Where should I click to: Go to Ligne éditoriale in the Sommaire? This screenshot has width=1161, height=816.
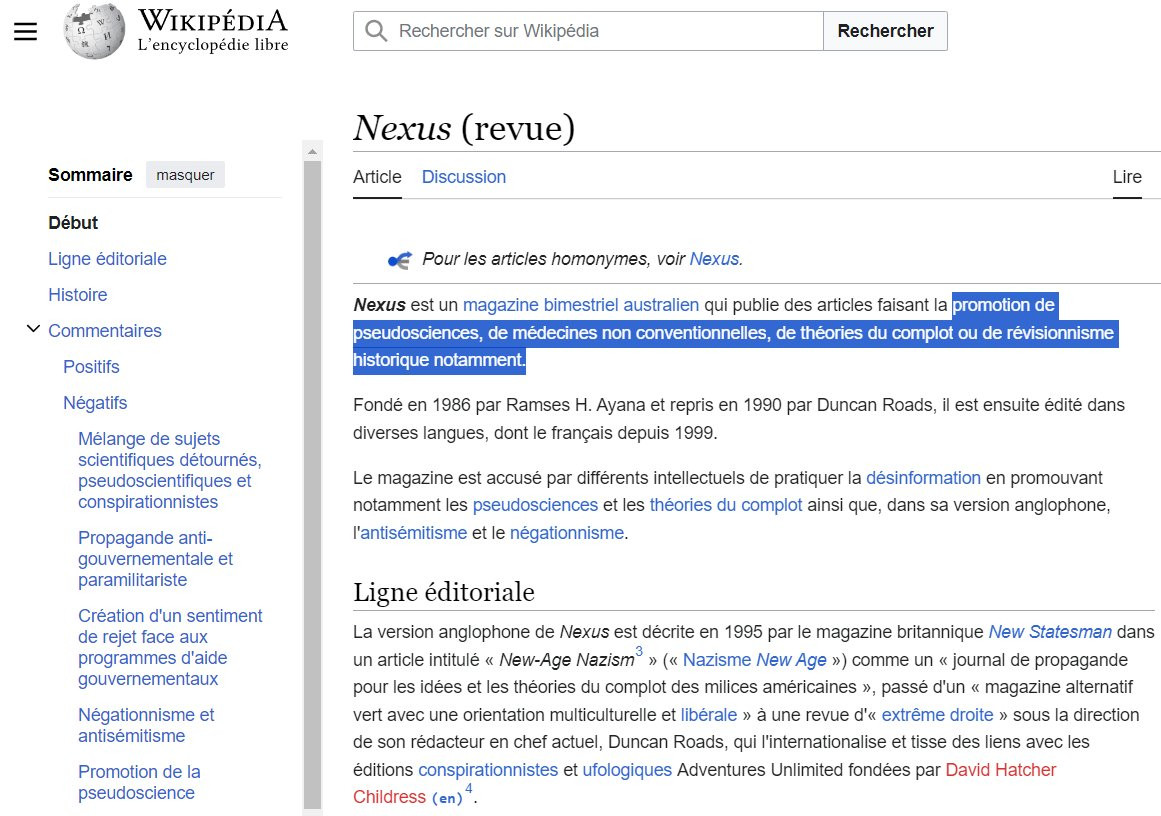point(107,259)
